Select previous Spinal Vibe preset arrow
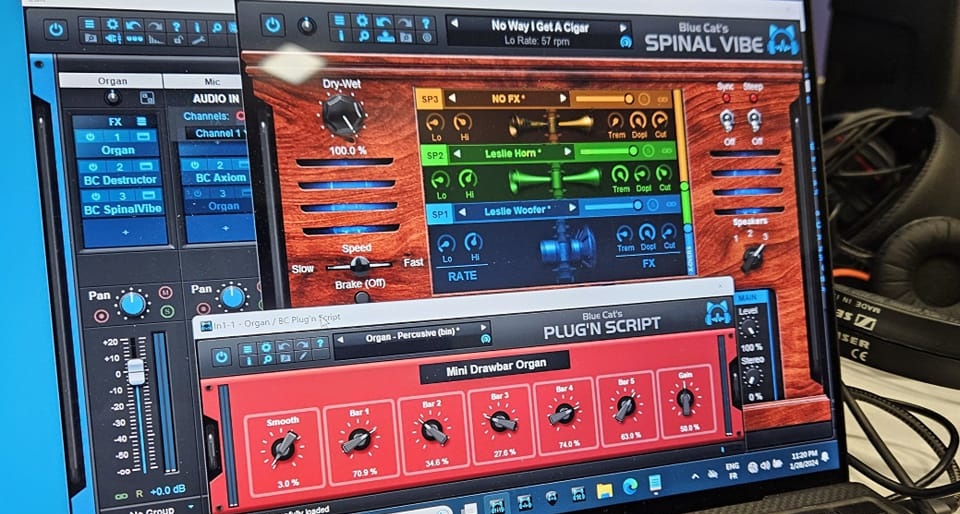This screenshot has height=514, width=960. (x=454, y=23)
